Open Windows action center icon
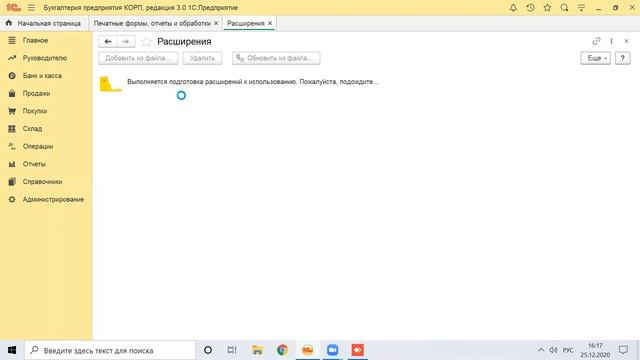The width and height of the screenshot is (640, 360). (623, 350)
